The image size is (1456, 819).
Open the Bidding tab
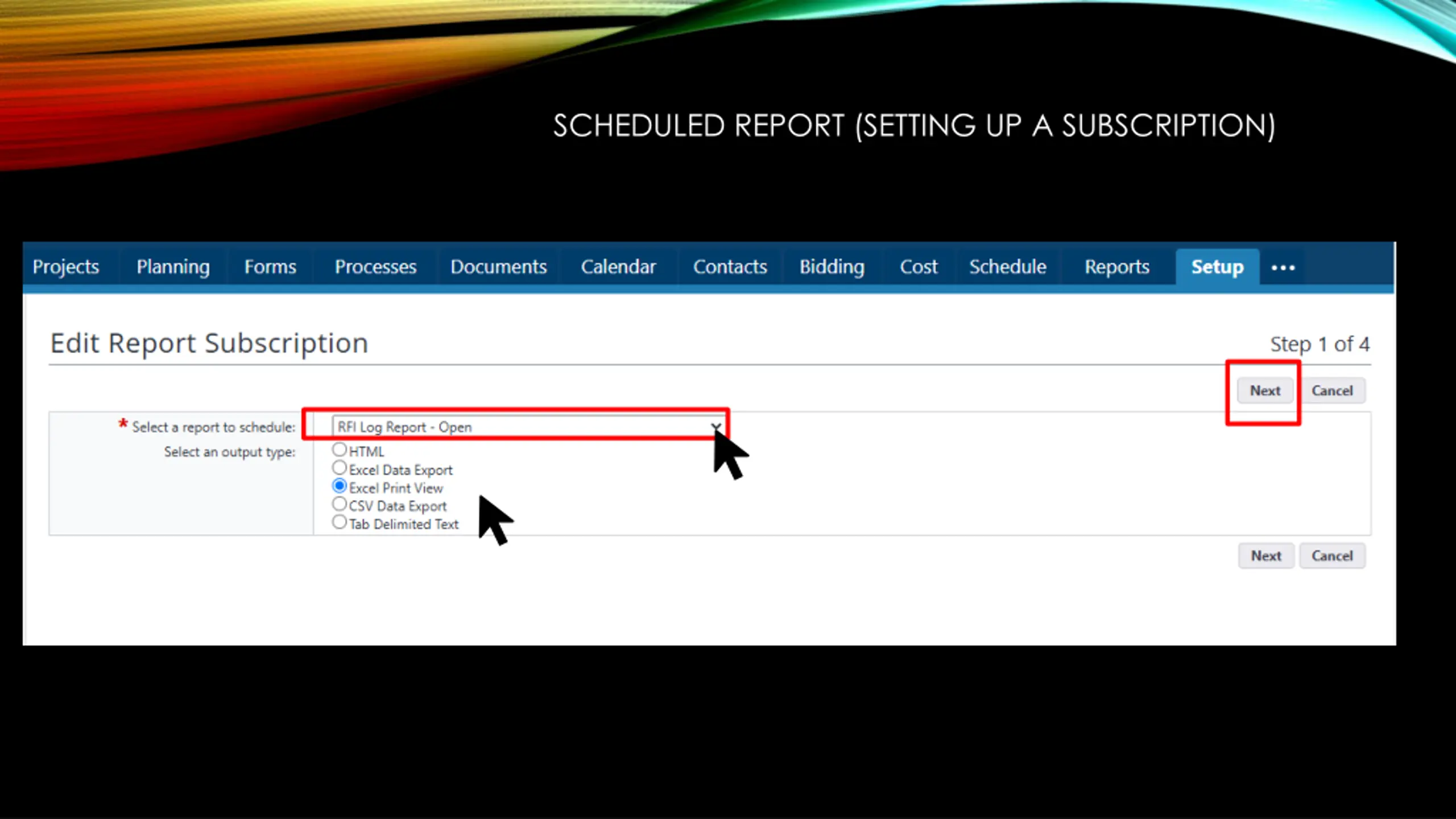pos(832,267)
